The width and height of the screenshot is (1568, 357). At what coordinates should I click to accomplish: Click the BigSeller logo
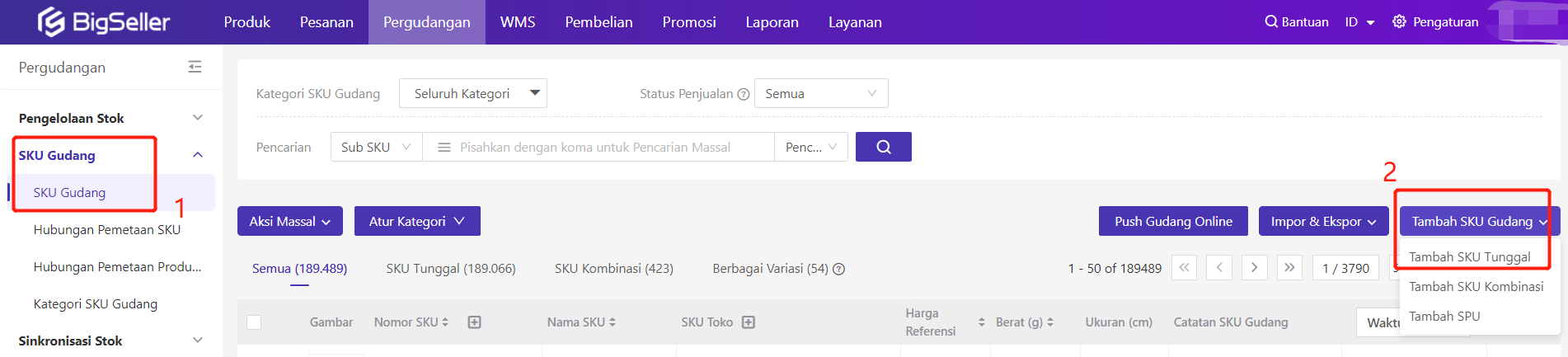104,22
